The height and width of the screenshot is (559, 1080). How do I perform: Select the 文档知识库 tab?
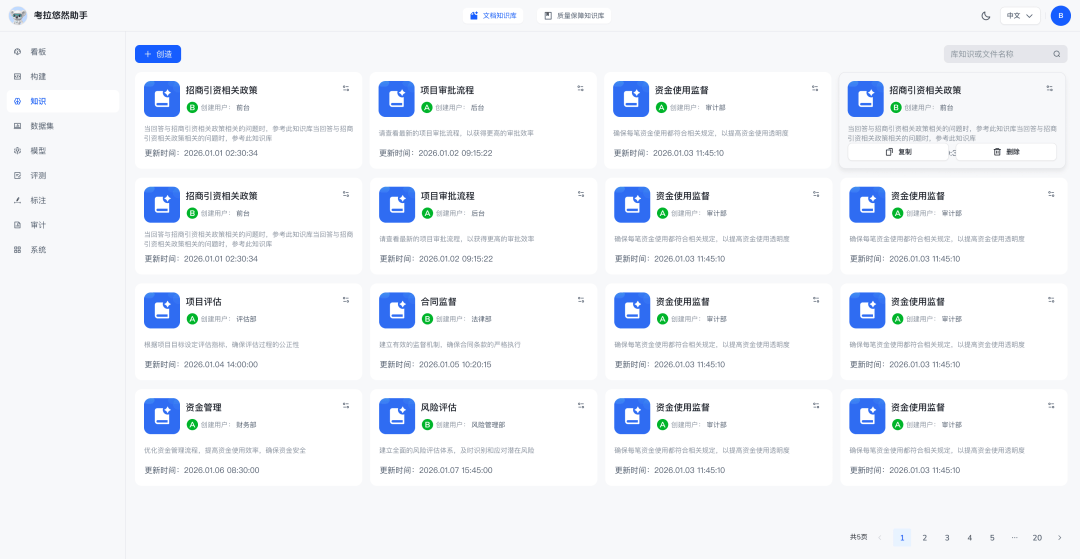click(494, 16)
